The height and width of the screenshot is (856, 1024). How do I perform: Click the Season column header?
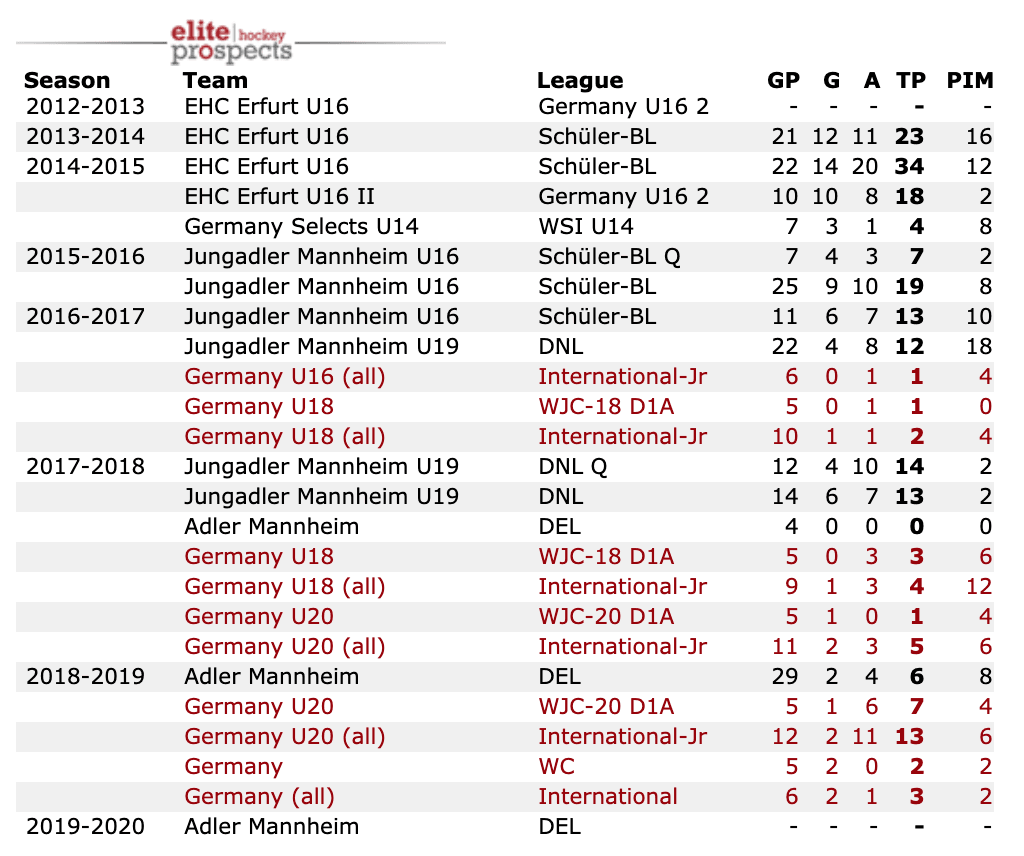[x=67, y=81]
